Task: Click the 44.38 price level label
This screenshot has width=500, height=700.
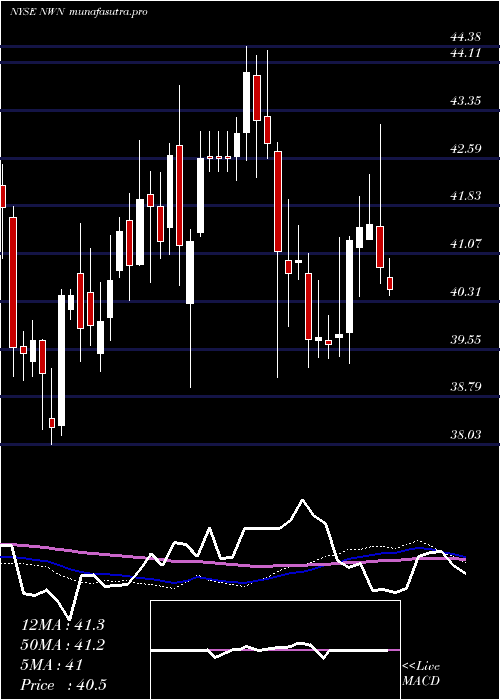Action: pyautogui.click(x=466, y=39)
